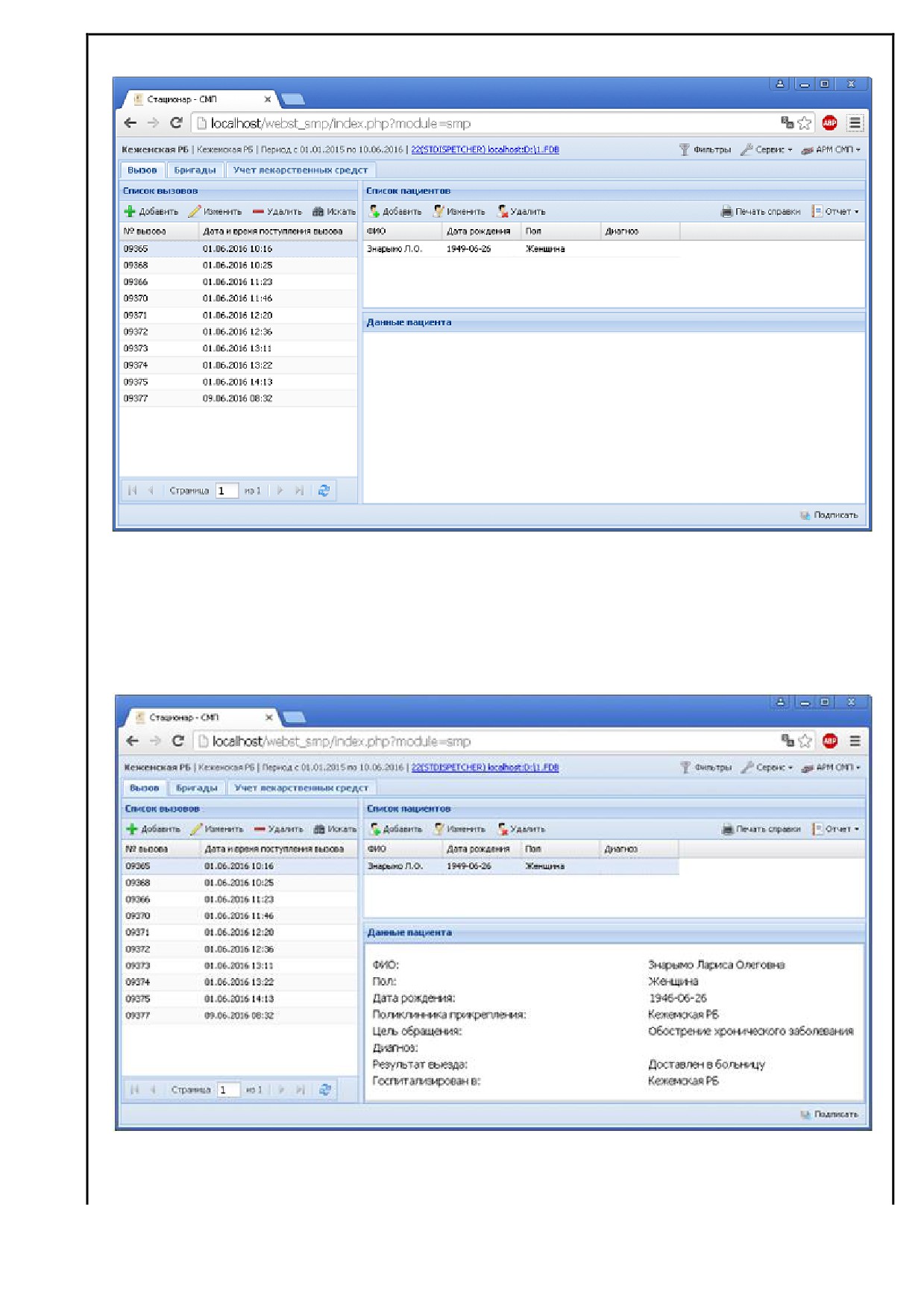Click the page number field in lower window
The image size is (924, 1307).
coord(229,1090)
